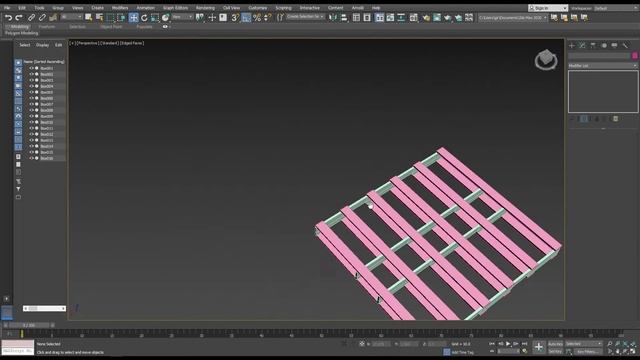
Task: Open the Select by Name dialog icon
Action: tap(99, 18)
